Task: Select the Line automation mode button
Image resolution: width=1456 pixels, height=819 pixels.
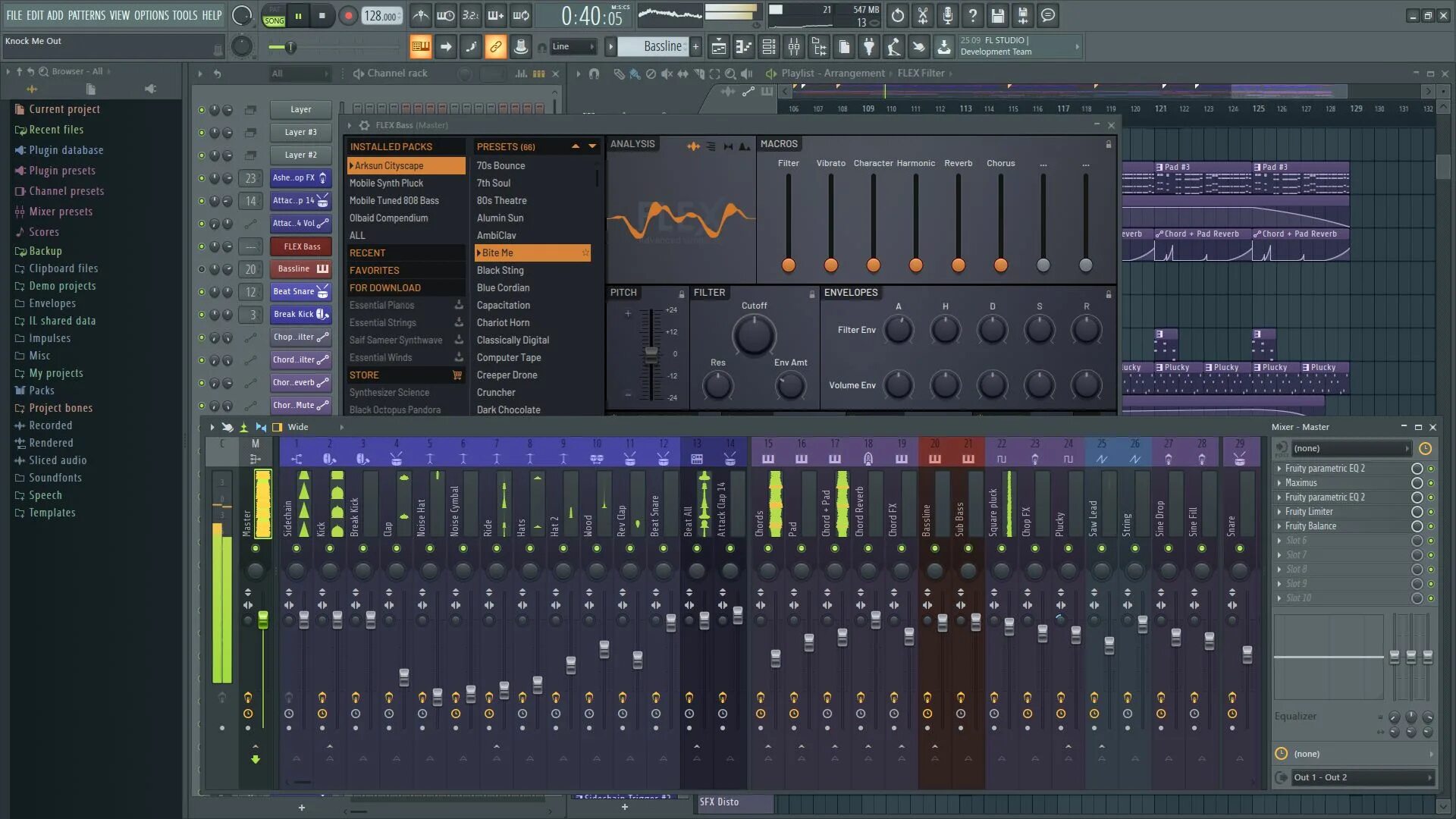Action: [x=571, y=46]
